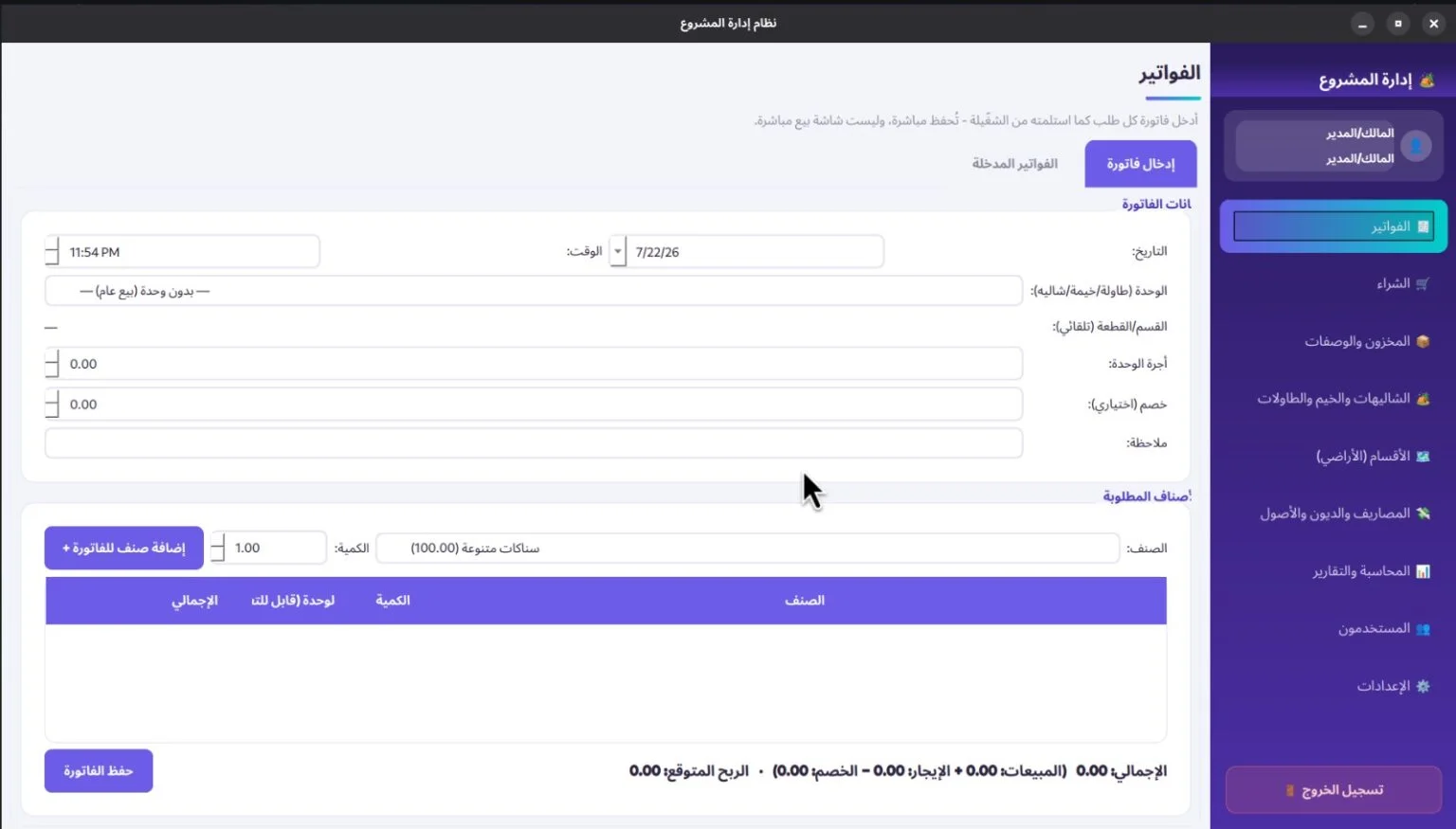Open the date picker dropdown arrow
1456x829 pixels.
pos(618,252)
